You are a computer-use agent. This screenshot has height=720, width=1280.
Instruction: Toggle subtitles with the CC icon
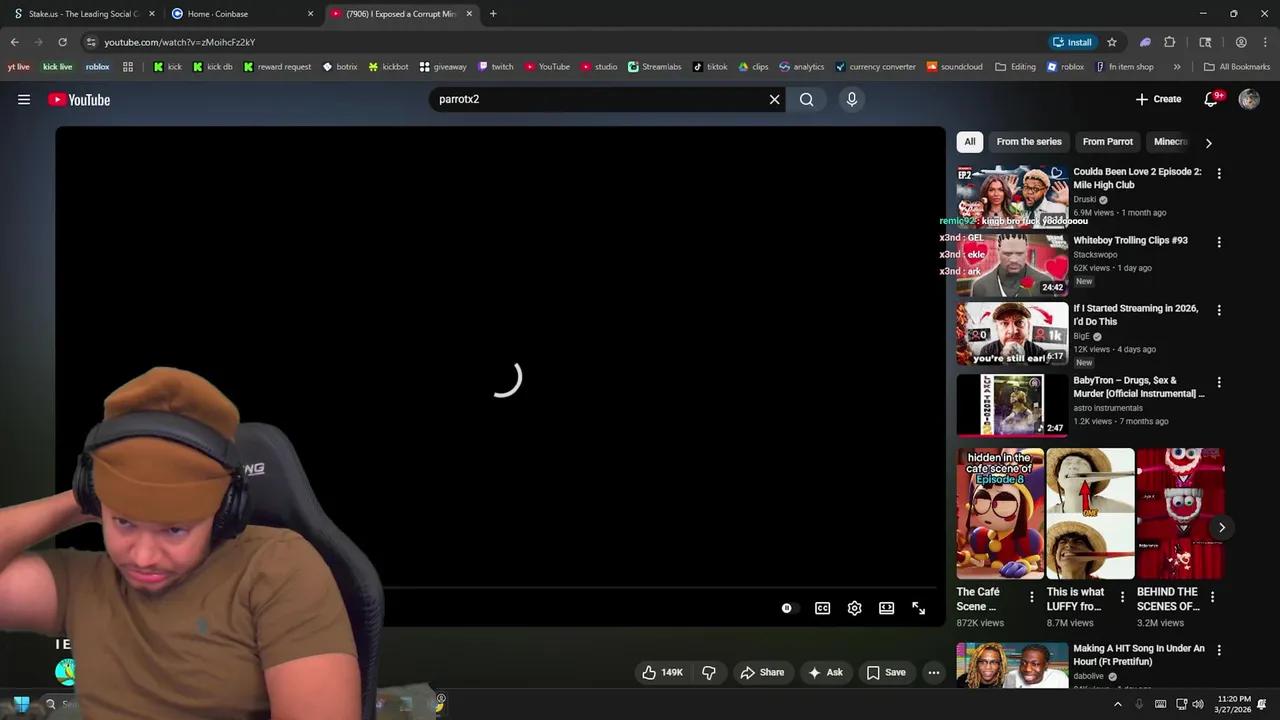(x=822, y=608)
